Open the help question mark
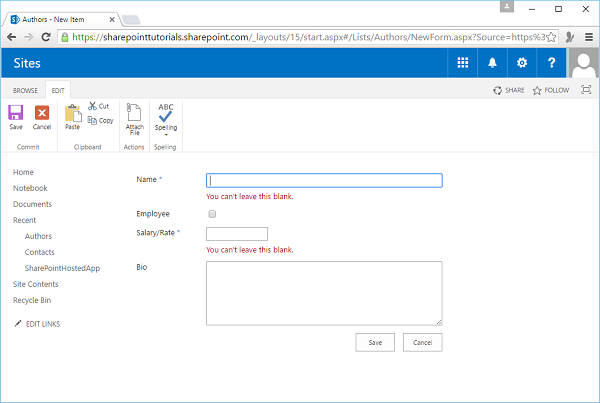This screenshot has width=600, height=403. pyautogui.click(x=551, y=63)
